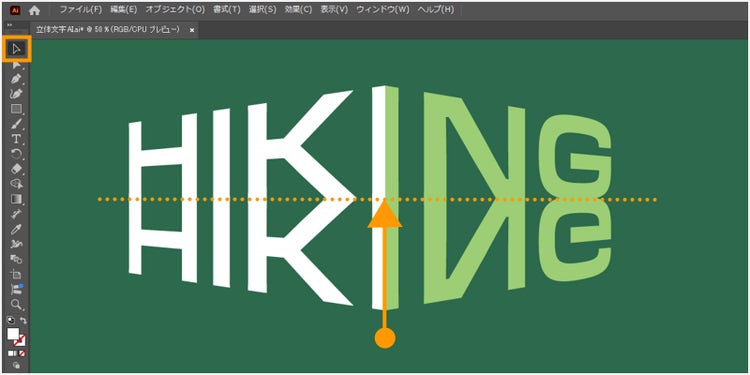Select the Blend tool above the eyedropper
Viewport: 750px width, 375px height.
[x=17, y=213]
